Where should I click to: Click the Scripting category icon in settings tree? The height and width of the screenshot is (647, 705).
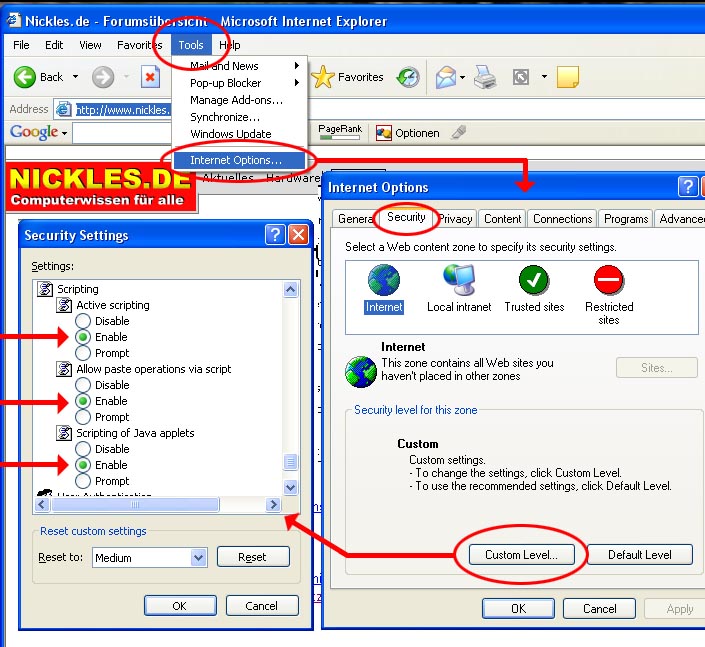click(x=45, y=289)
